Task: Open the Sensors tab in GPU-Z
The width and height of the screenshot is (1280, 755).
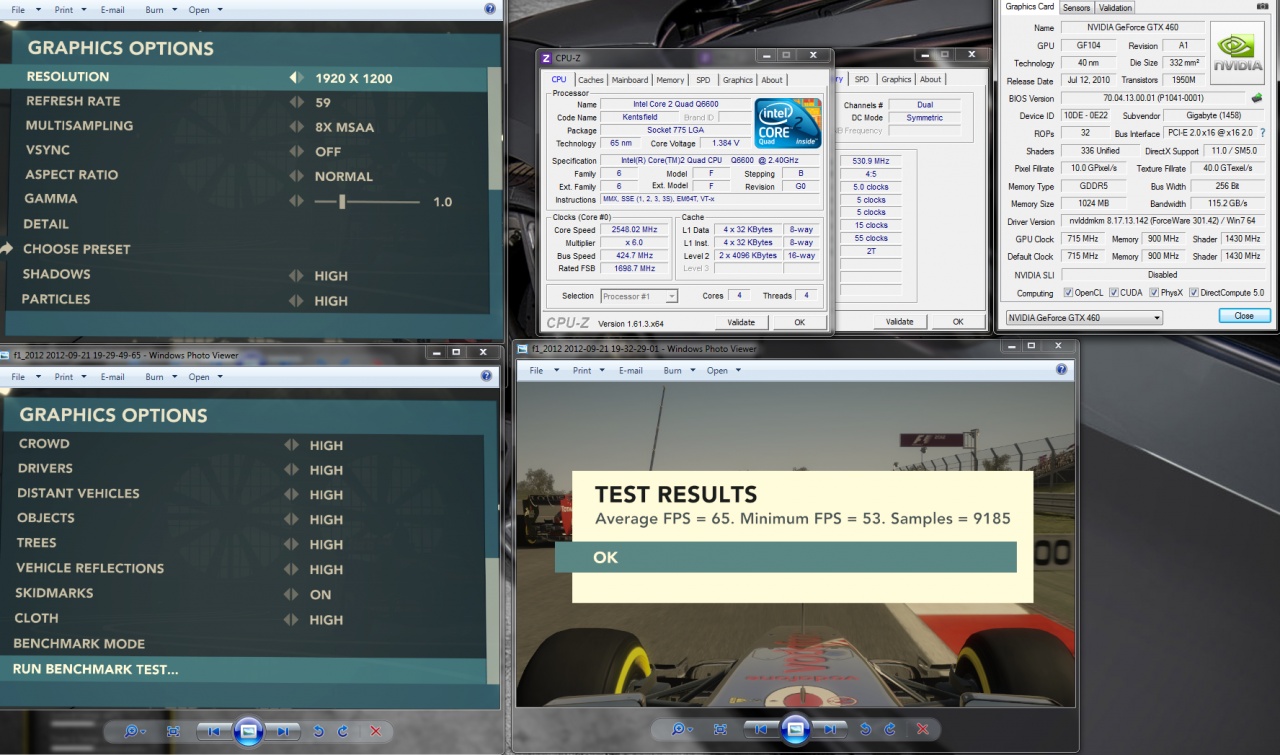Action: point(1076,8)
